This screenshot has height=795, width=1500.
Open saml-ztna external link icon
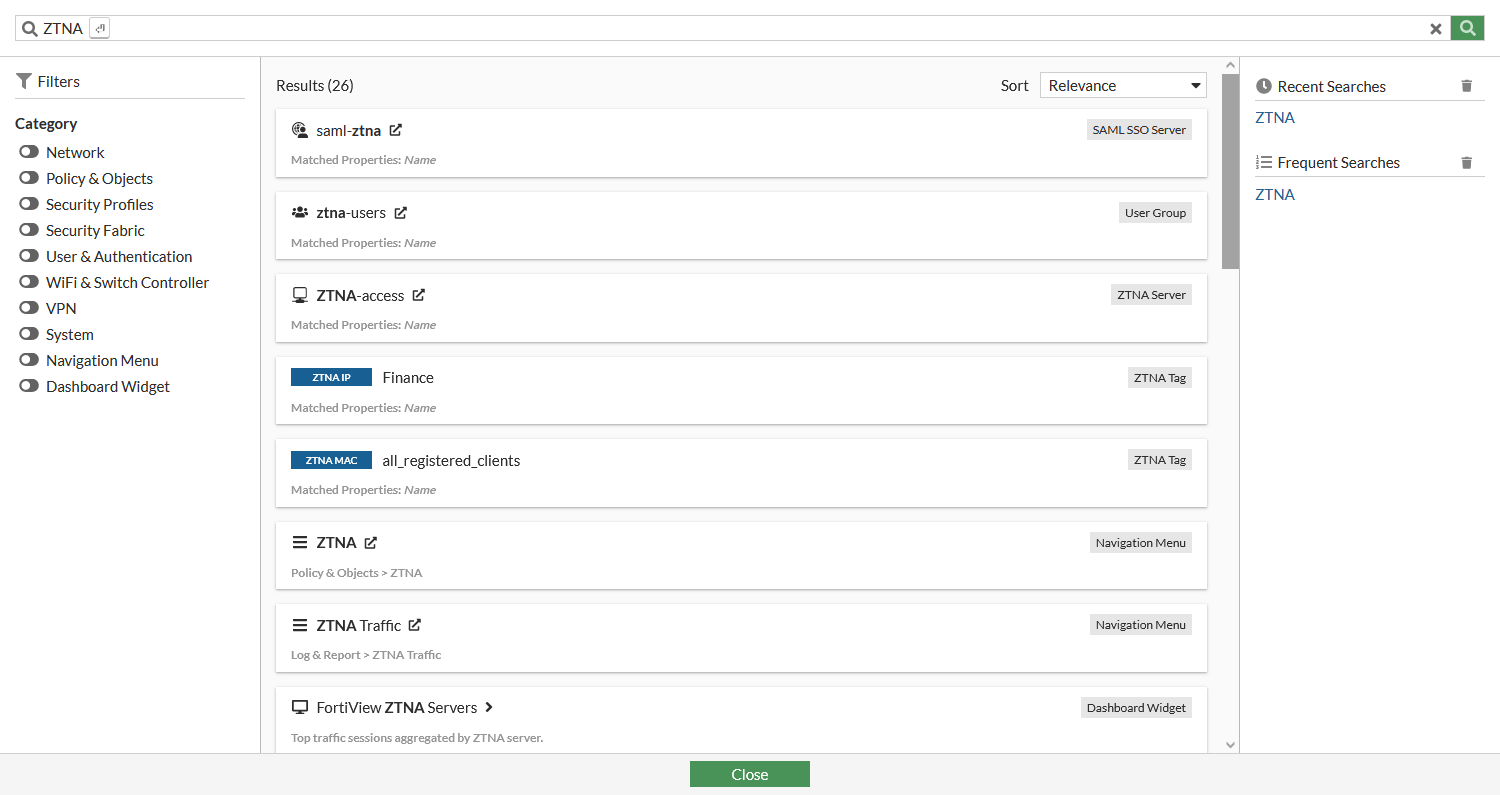click(396, 130)
